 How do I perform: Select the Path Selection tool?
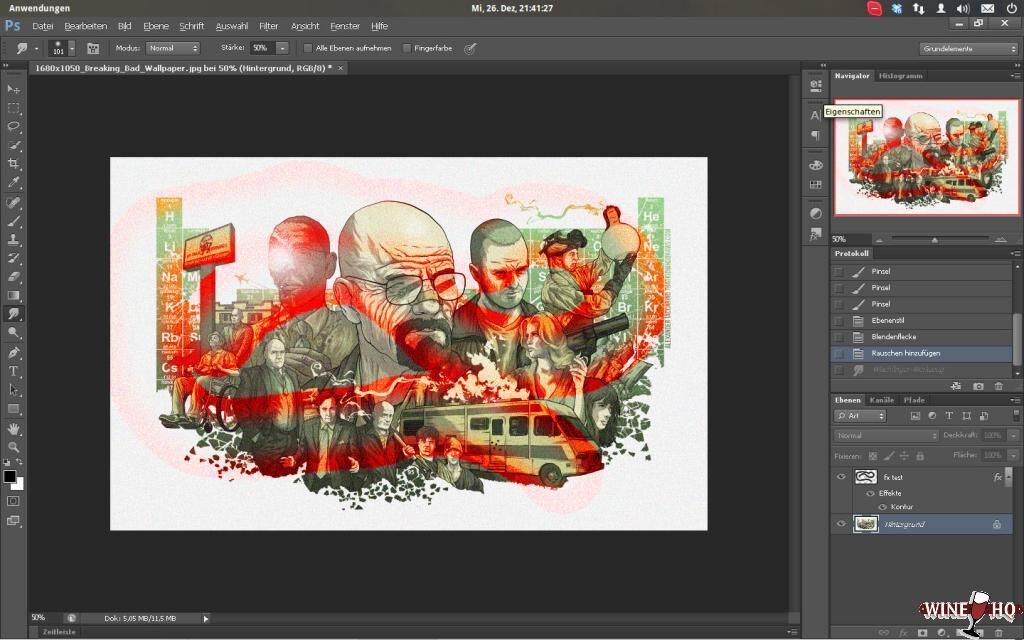[x=14, y=390]
